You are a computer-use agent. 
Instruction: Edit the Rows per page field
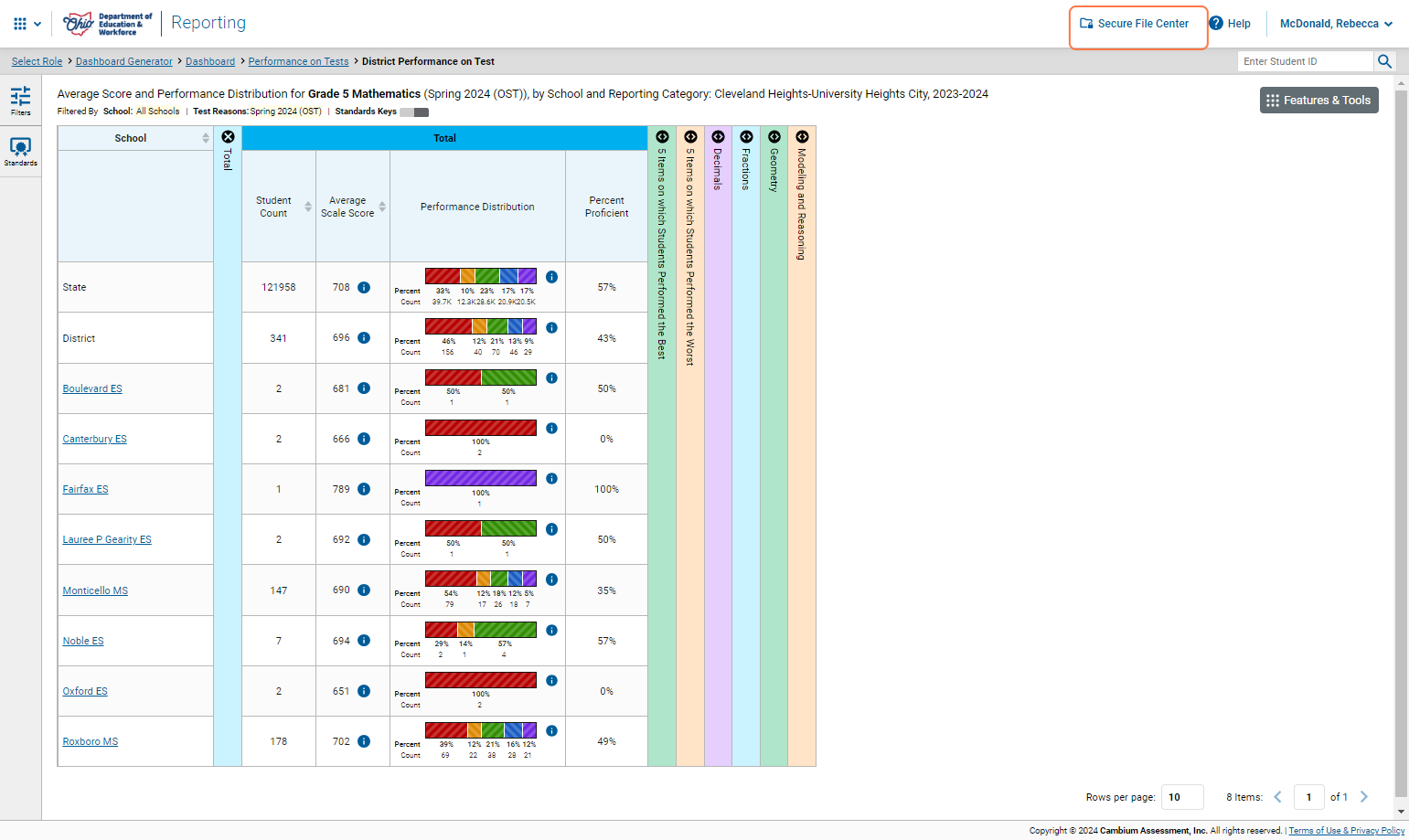pos(1182,797)
